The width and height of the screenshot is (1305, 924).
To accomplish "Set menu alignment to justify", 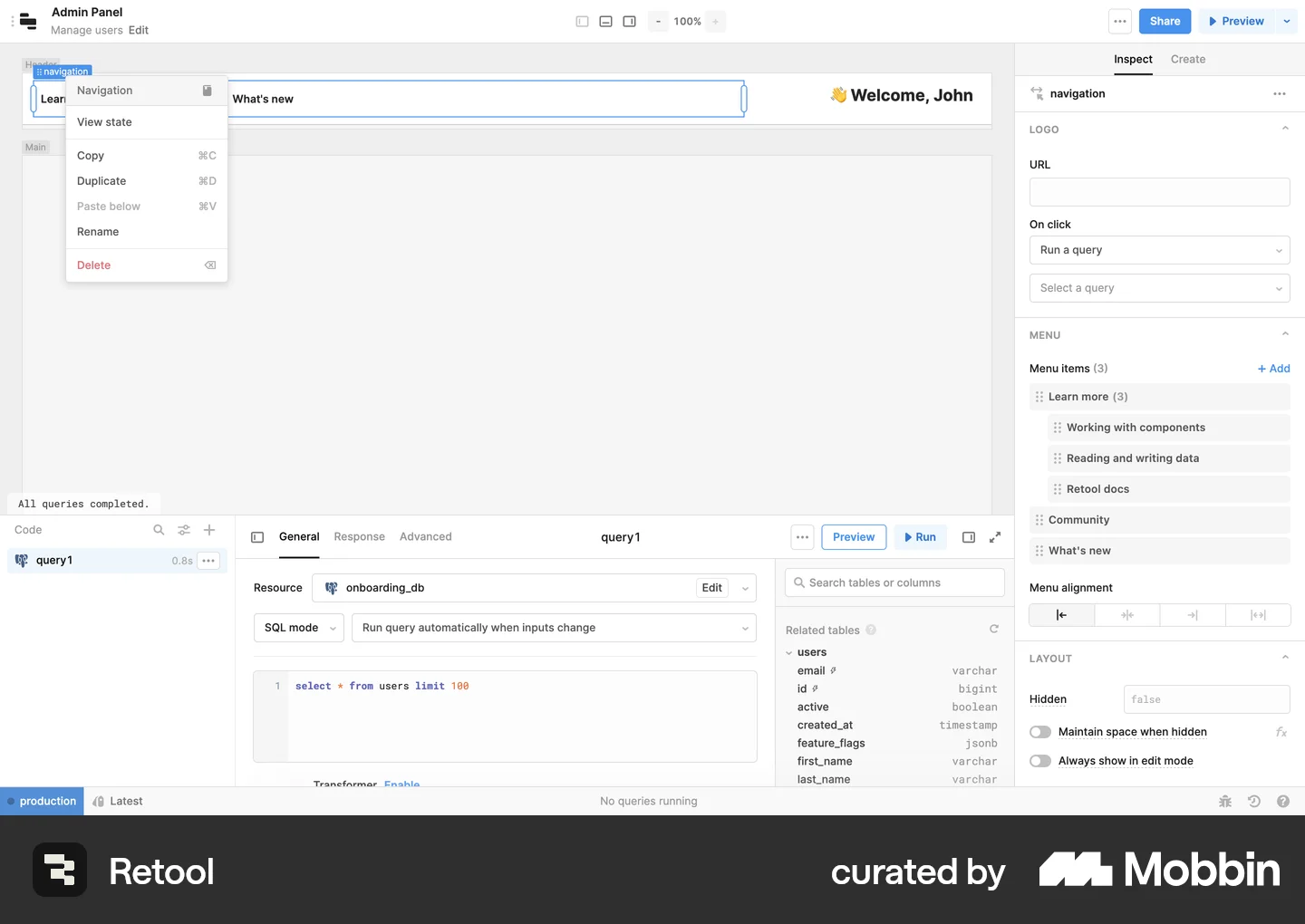I will [1258, 615].
